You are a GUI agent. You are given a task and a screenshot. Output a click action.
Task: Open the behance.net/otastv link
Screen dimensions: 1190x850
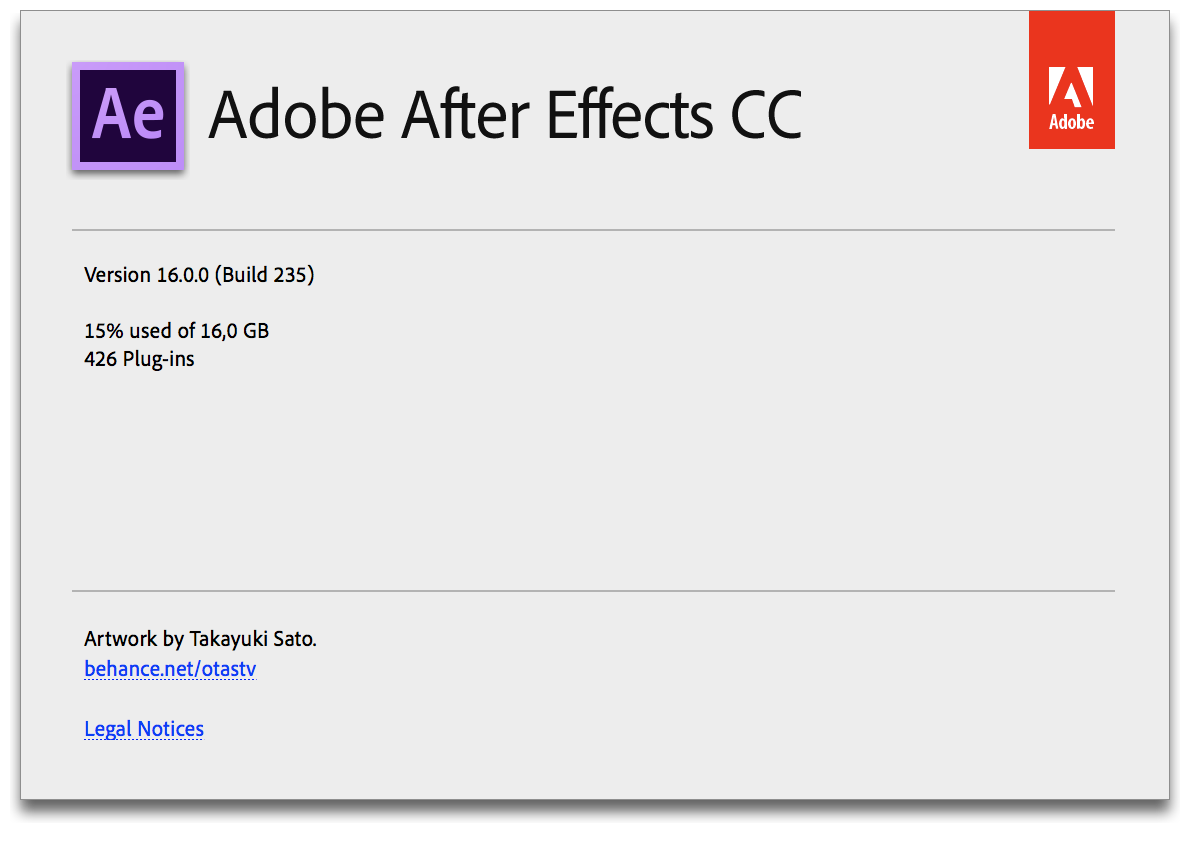click(x=170, y=669)
